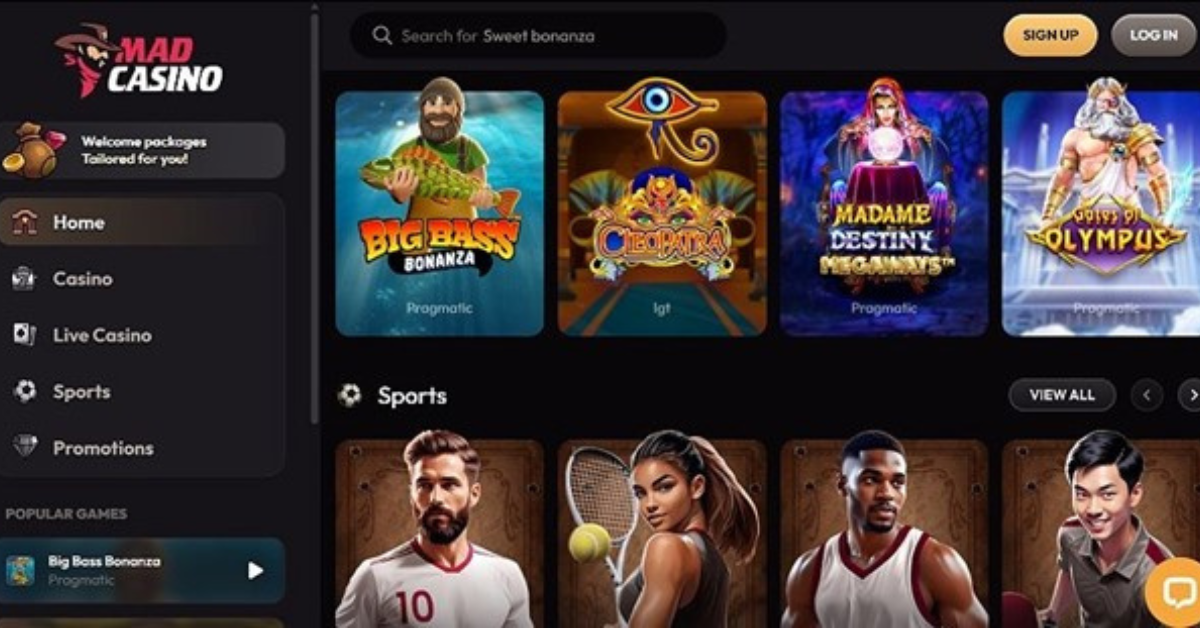
Task: Click the Live Casino cards icon
Action: [24, 335]
